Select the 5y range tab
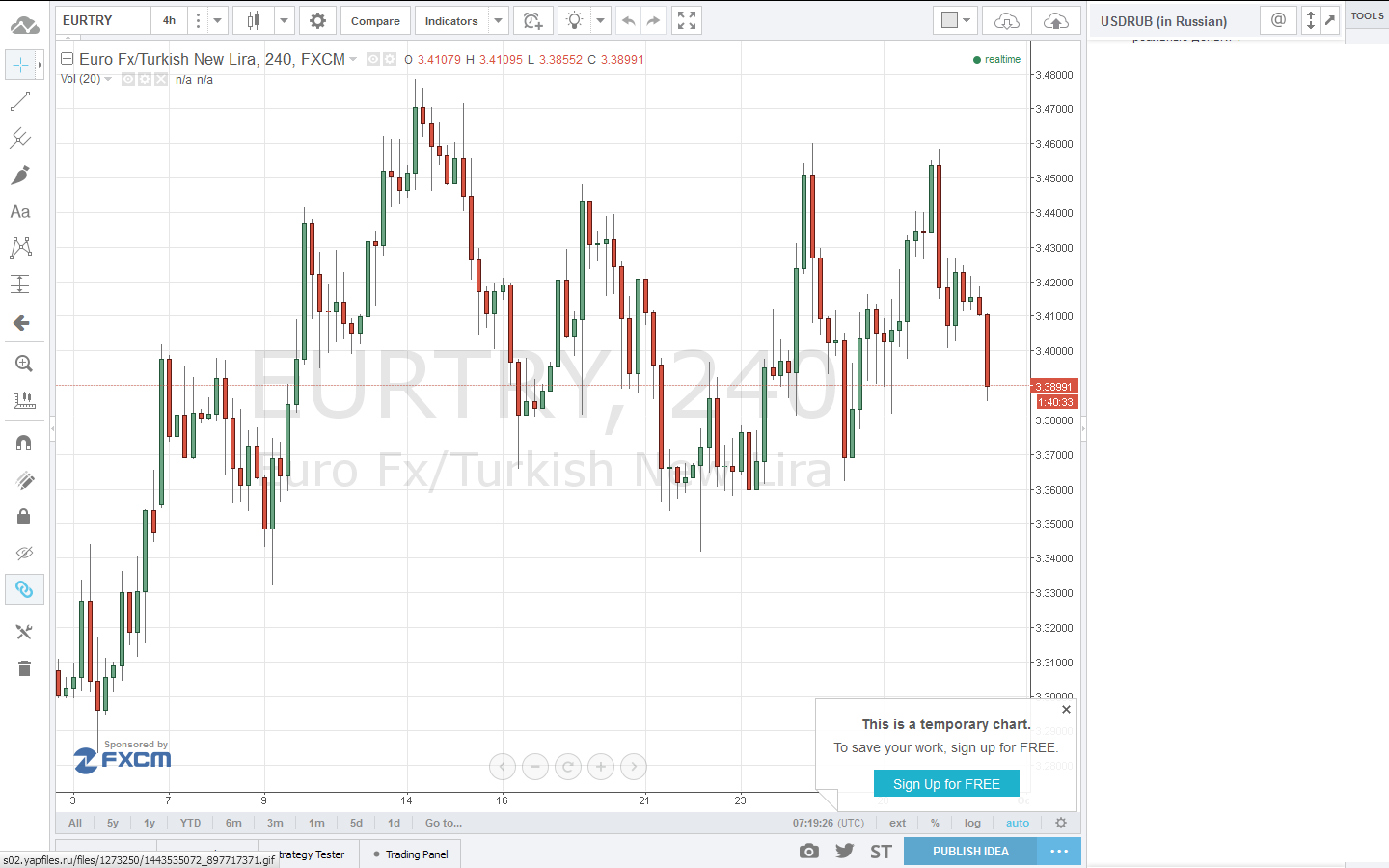The width and height of the screenshot is (1389, 868). (x=113, y=823)
